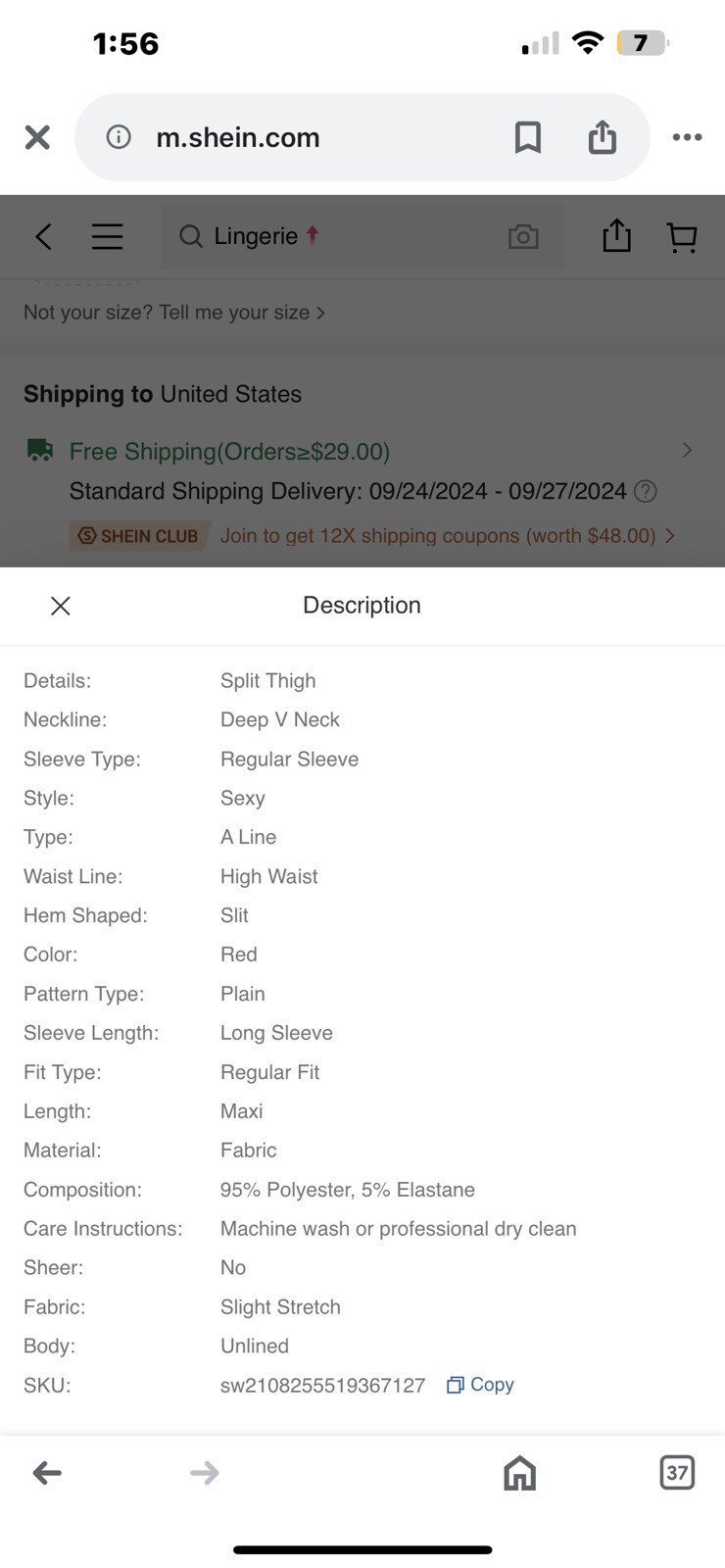Close the in-app browser with X
This screenshot has width=725, height=1568.
click(x=37, y=137)
